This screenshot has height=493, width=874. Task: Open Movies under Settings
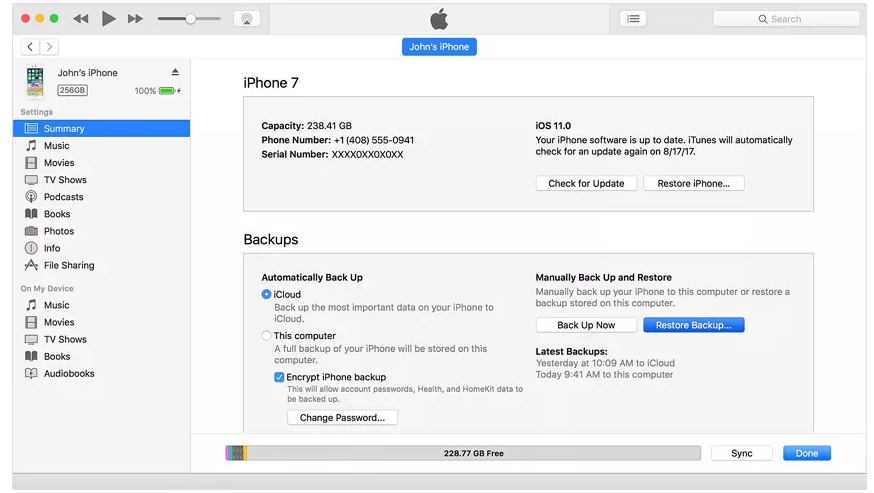click(x=101, y=163)
